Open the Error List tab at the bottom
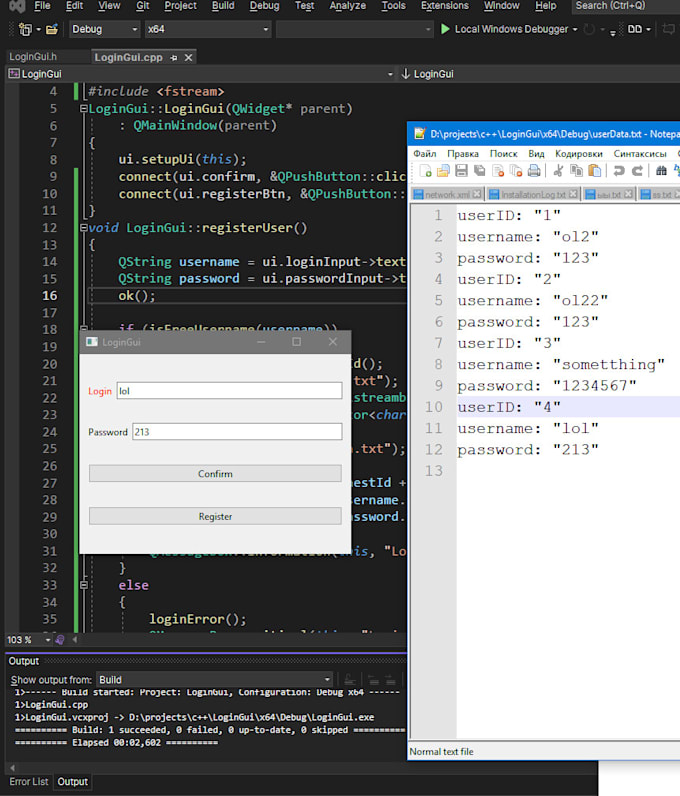This screenshot has width=680, height=796. pyautogui.click(x=28, y=782)
